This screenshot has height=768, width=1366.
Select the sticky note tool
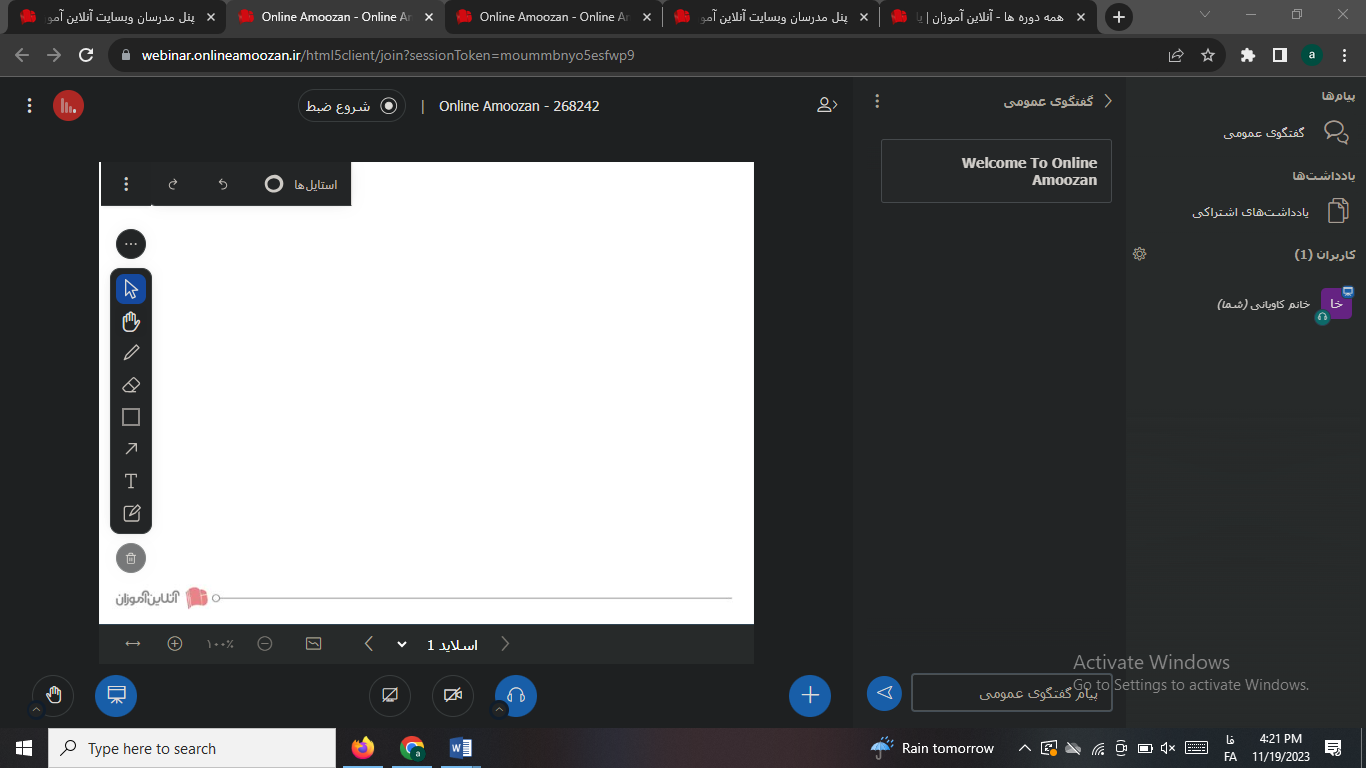point(131,513)
